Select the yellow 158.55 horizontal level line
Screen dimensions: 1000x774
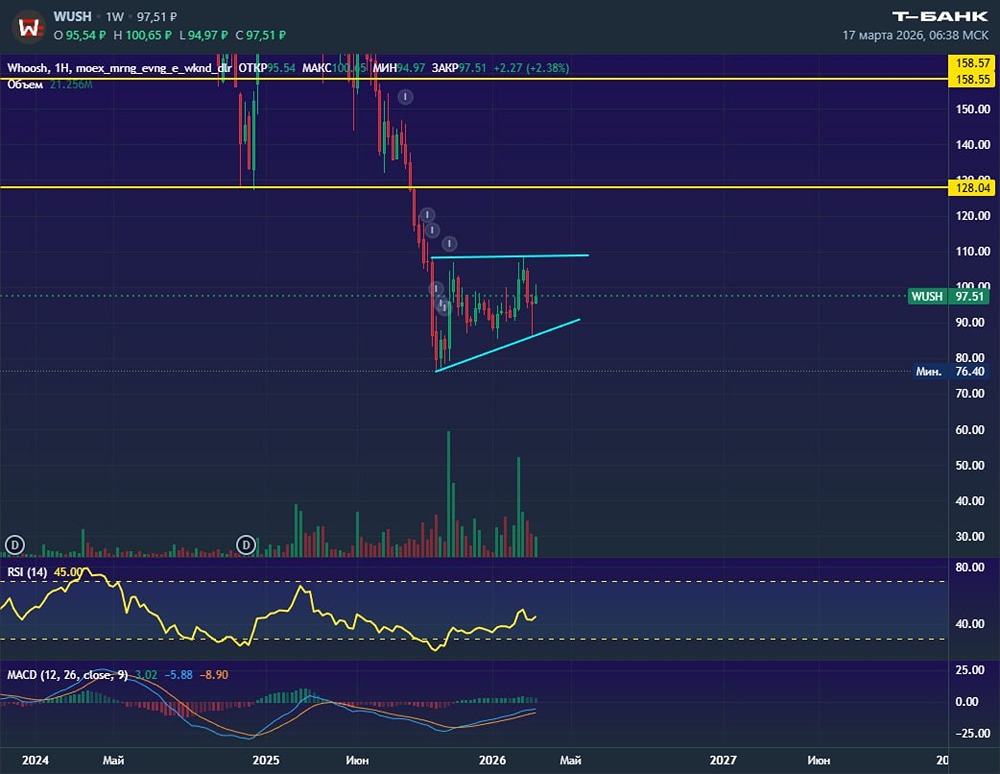pyautogui.click(x=474, y=79)
